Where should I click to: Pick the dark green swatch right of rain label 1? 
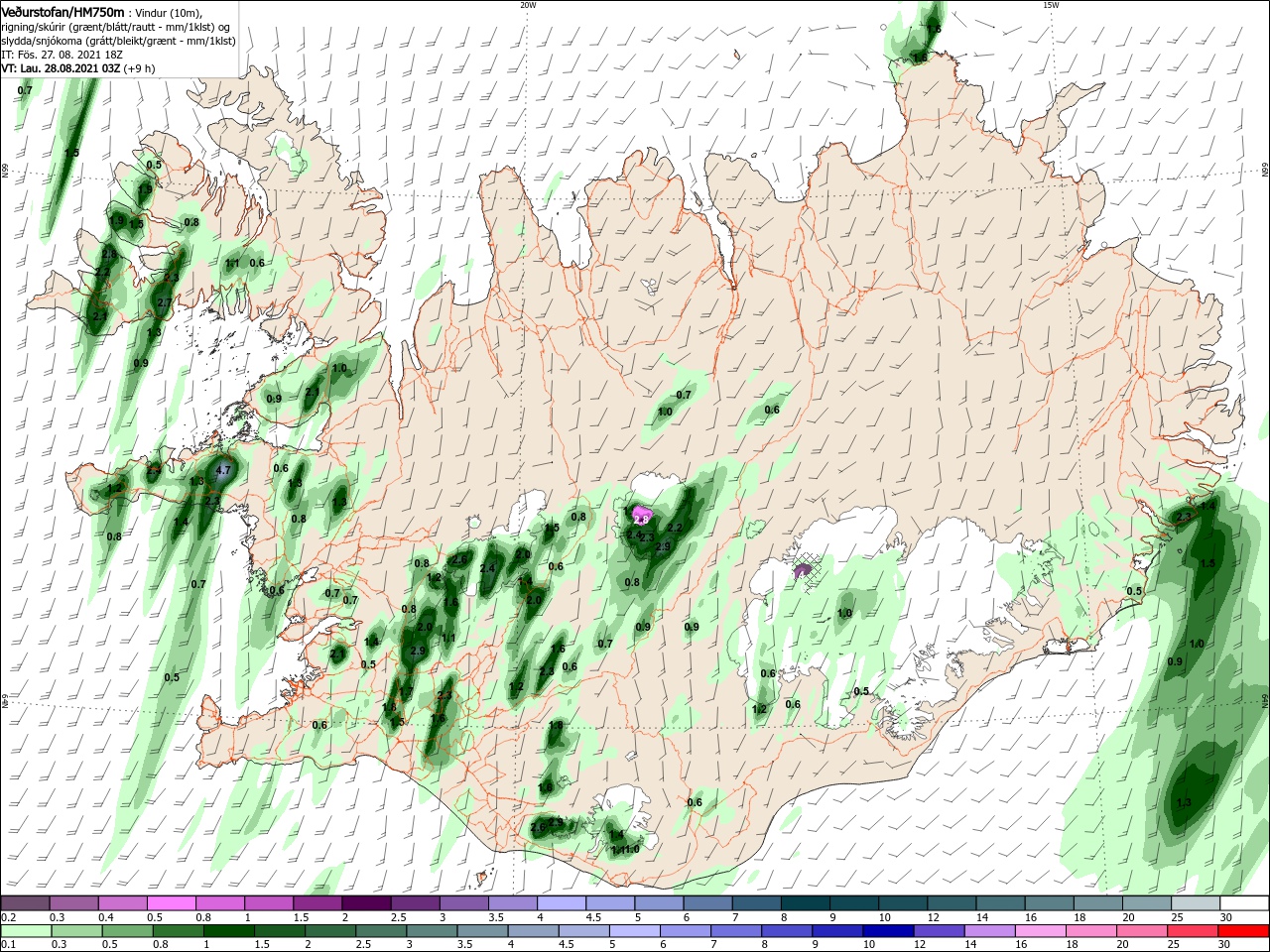coord(228,931)
